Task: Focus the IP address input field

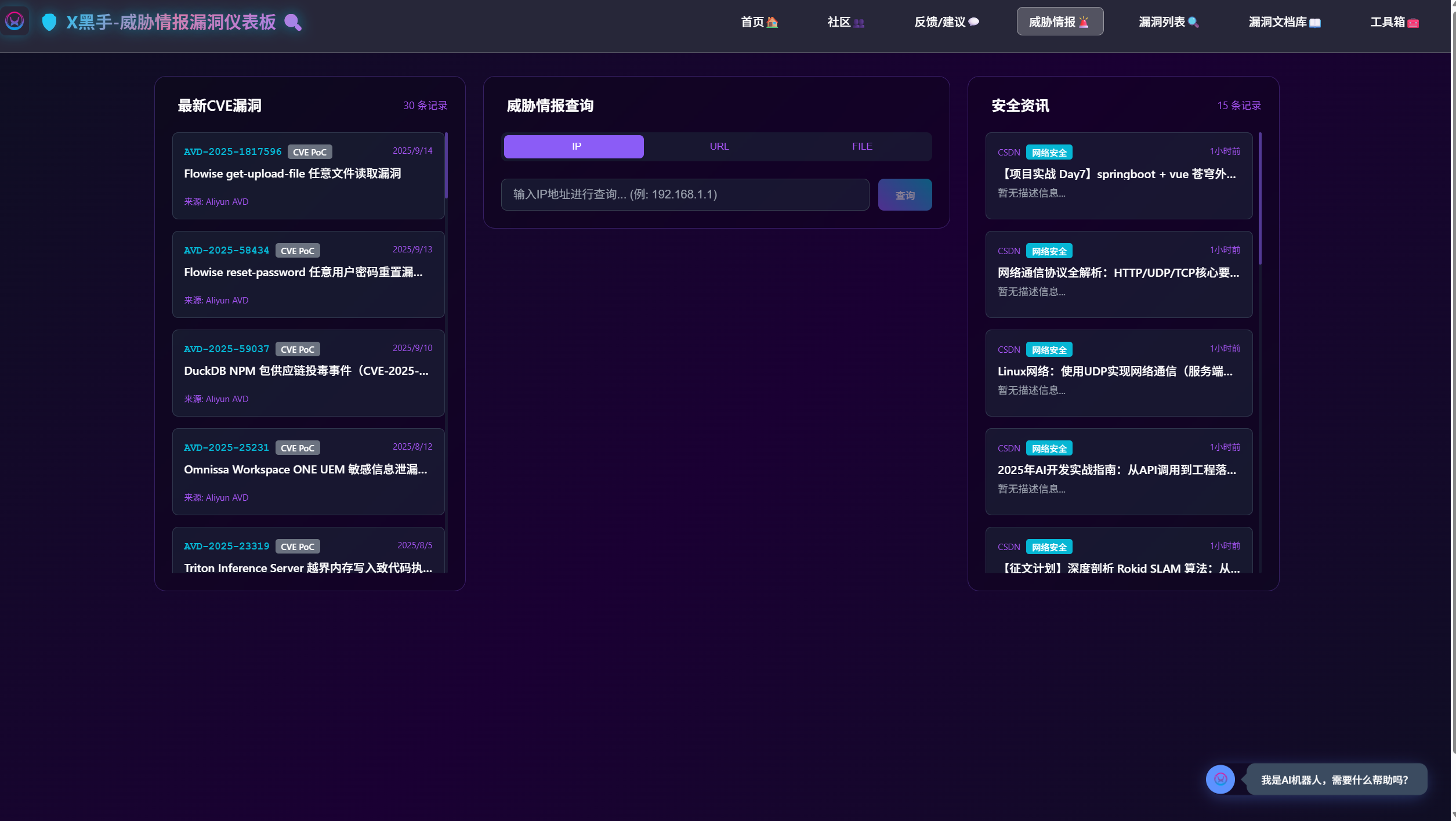Action: coord(684,194)
